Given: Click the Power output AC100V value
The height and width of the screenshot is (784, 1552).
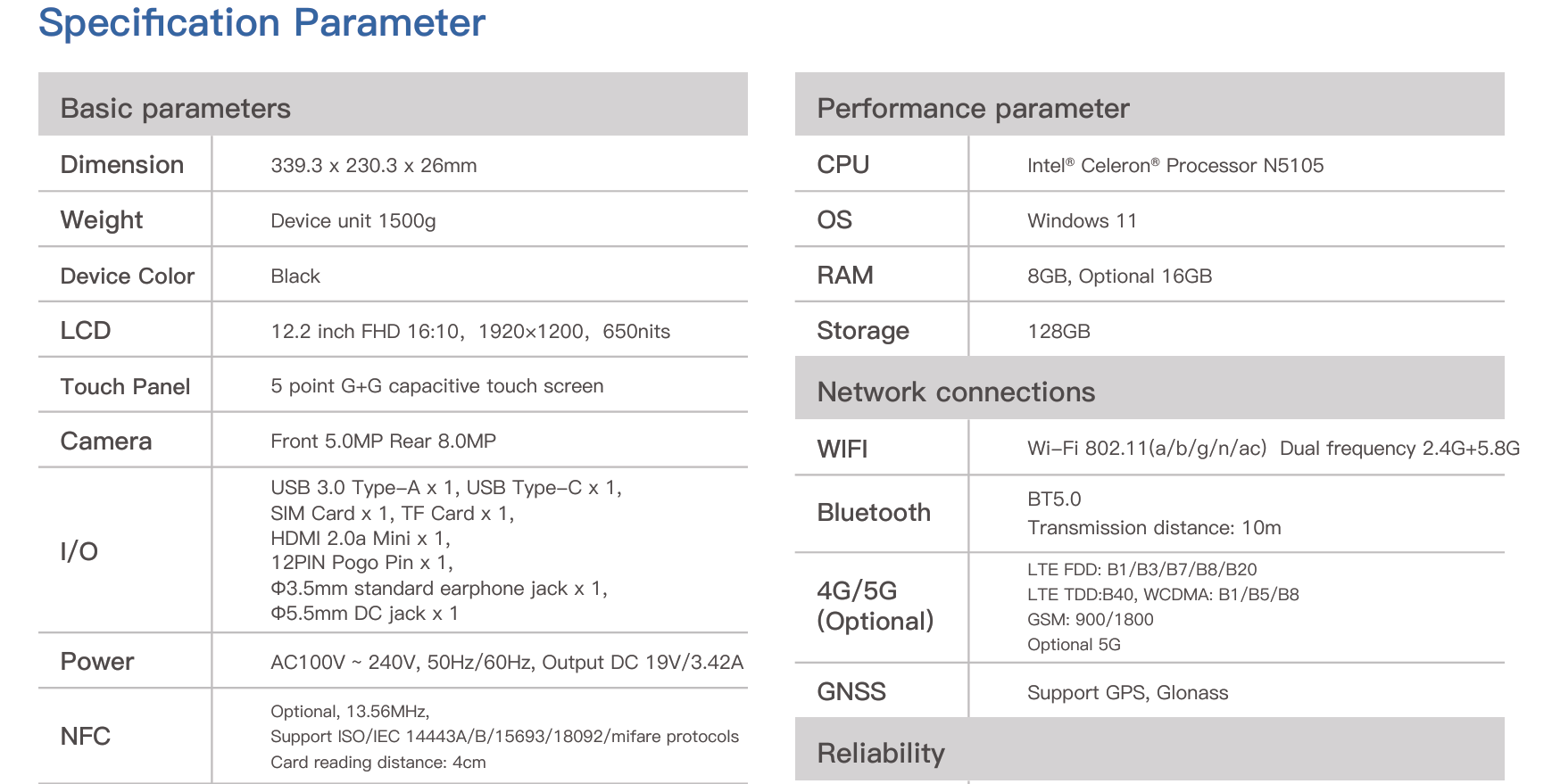Looking at the screenshot, I should click(x=506, y=663).
